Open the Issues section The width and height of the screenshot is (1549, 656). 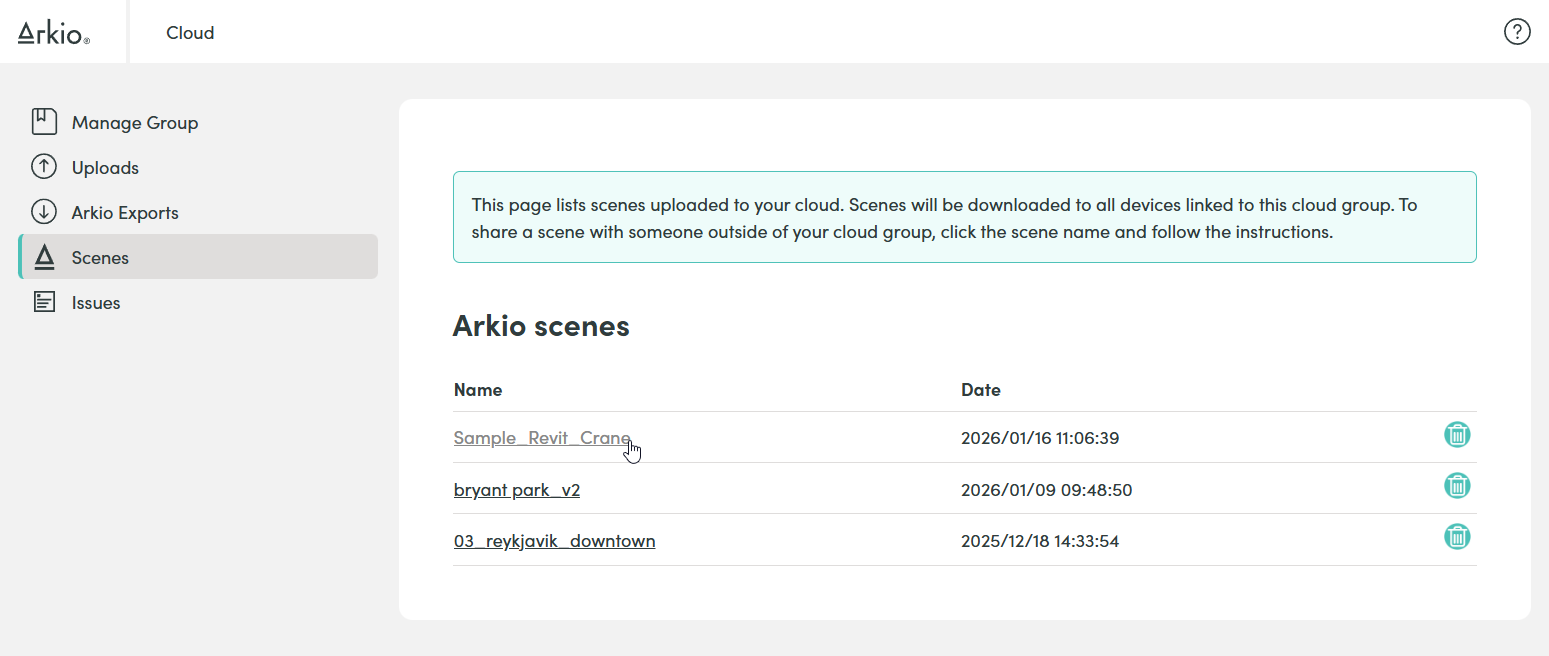(198, 302)
